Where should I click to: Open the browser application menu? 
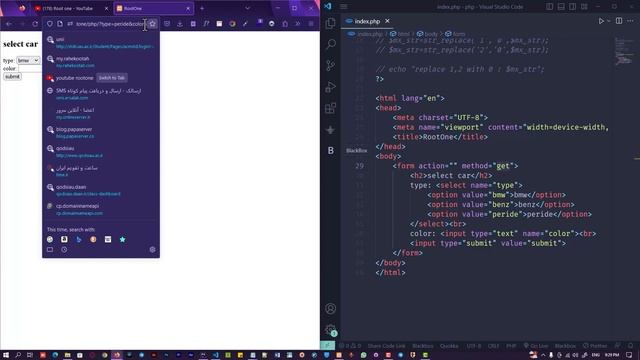(311, 24)
